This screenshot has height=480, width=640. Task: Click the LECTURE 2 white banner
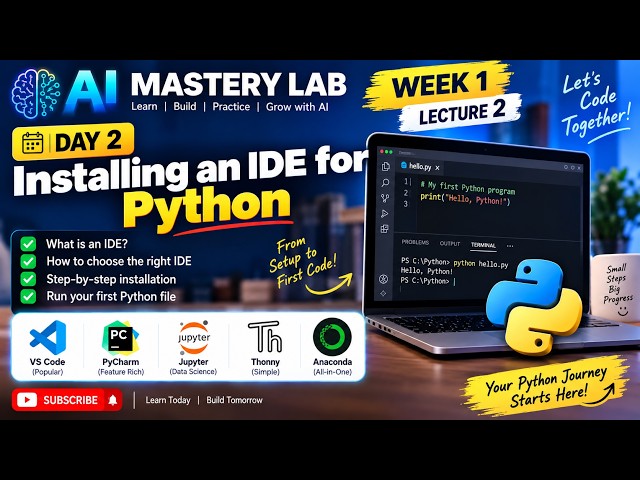[461, 112]
